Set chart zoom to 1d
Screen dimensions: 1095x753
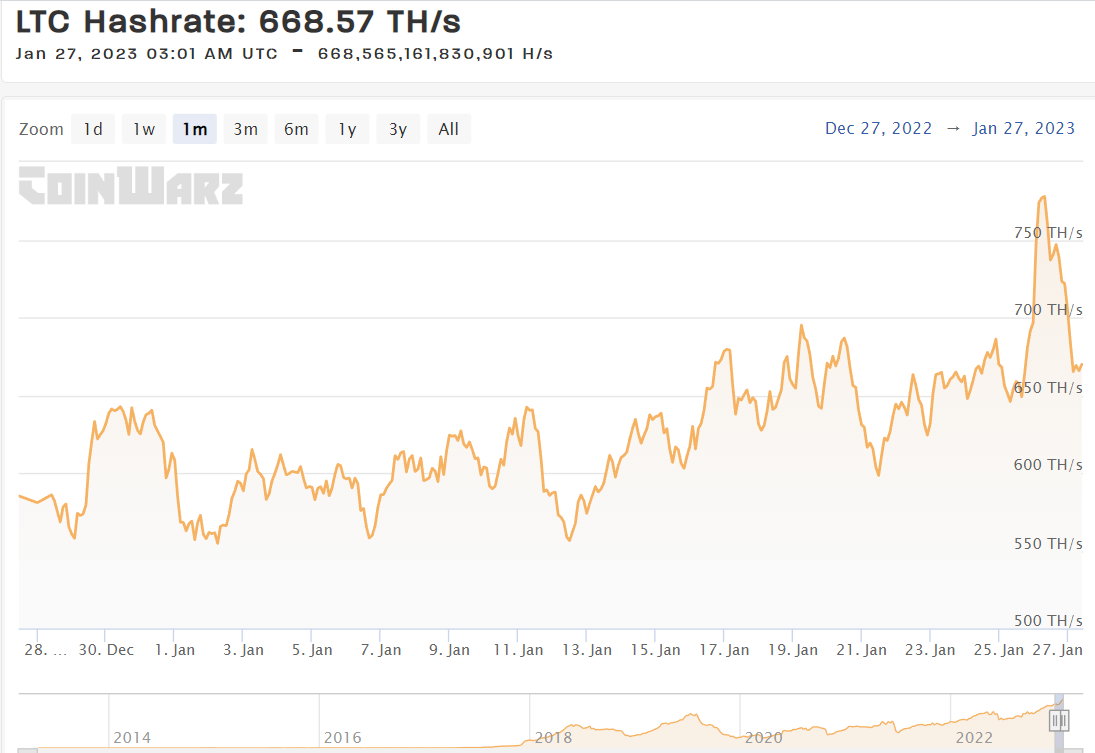click(93, 129)
